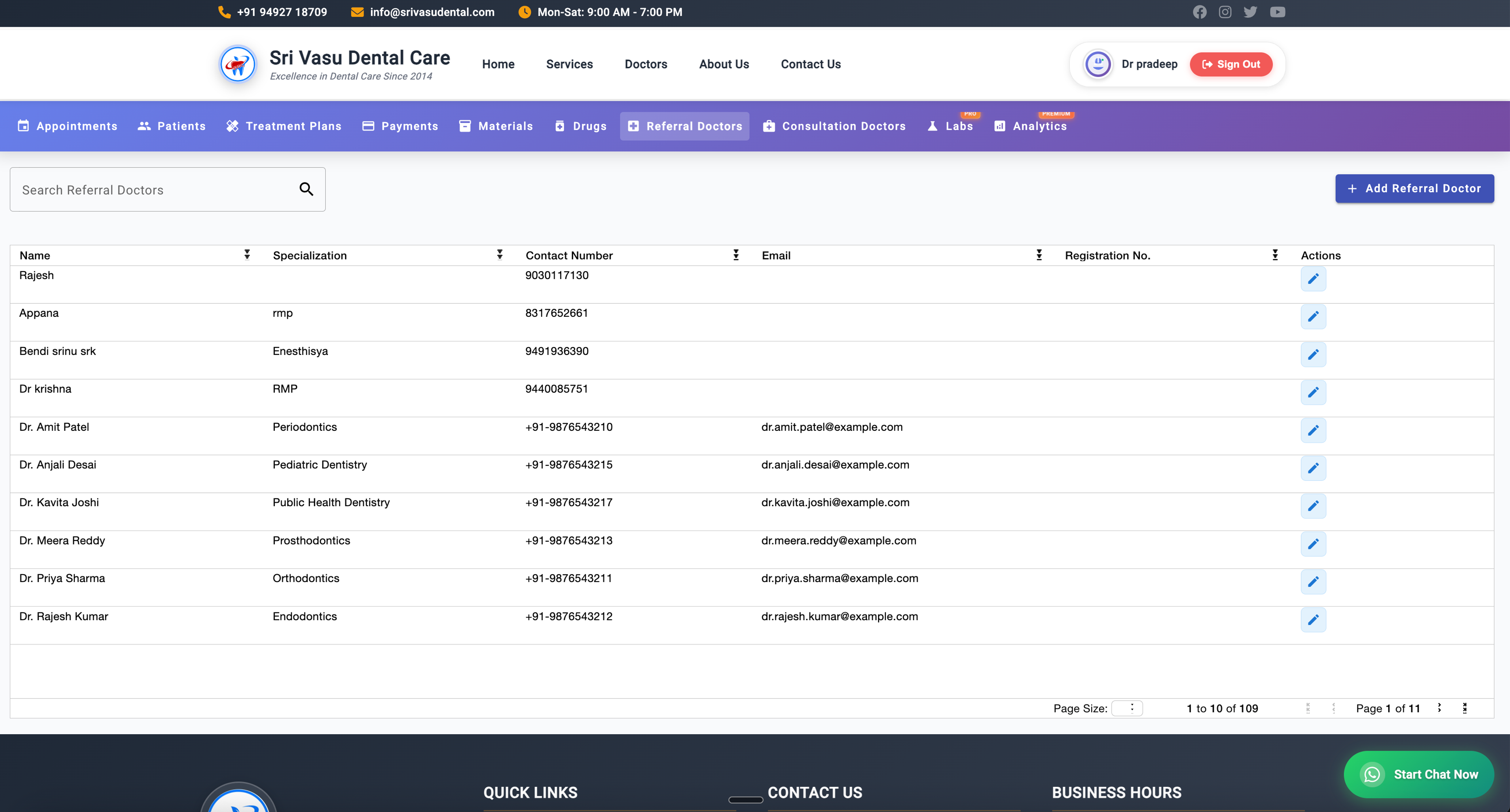Click the Facebook icon in top bar
This screenshot has height=812, width=1510.
click(x=1199, y=12)
